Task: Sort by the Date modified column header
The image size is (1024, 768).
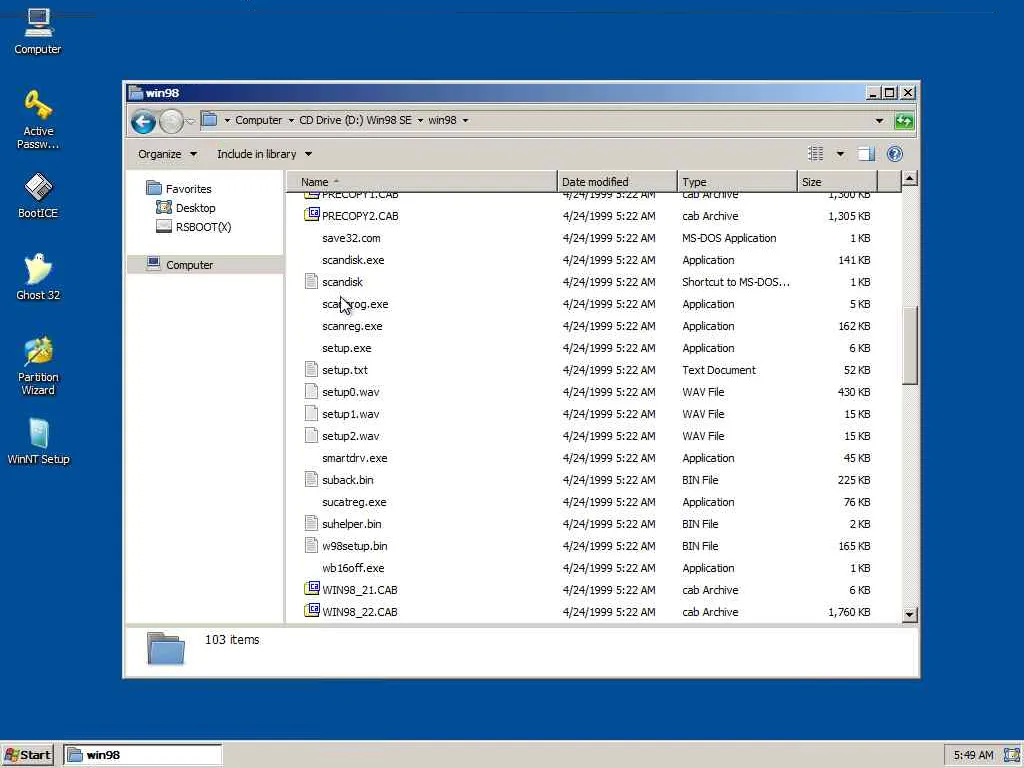Action: (617, 182)
